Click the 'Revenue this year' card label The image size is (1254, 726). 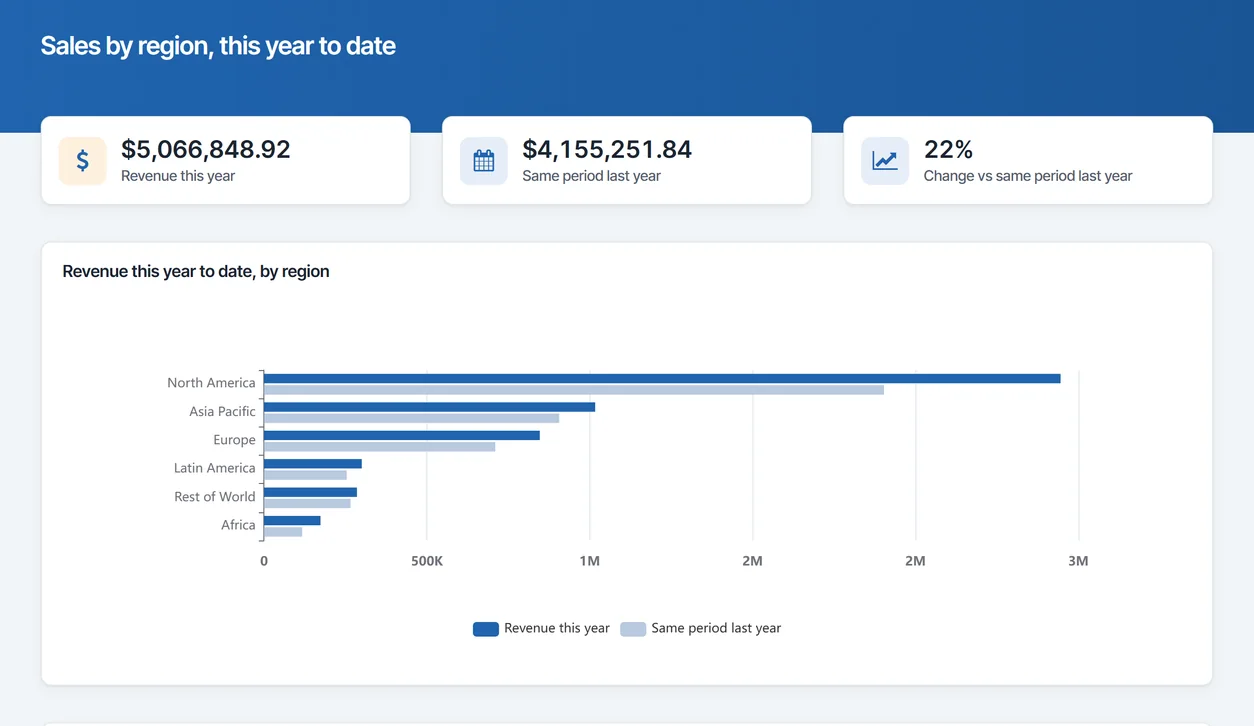(x=178, y=176)
